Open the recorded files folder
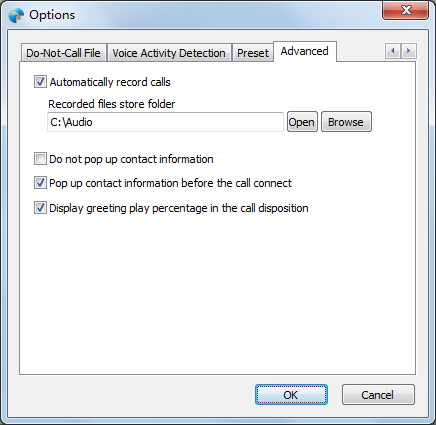The width and height of the screenshot is (436, 425). pyautogui.click(x=302, y=122)
